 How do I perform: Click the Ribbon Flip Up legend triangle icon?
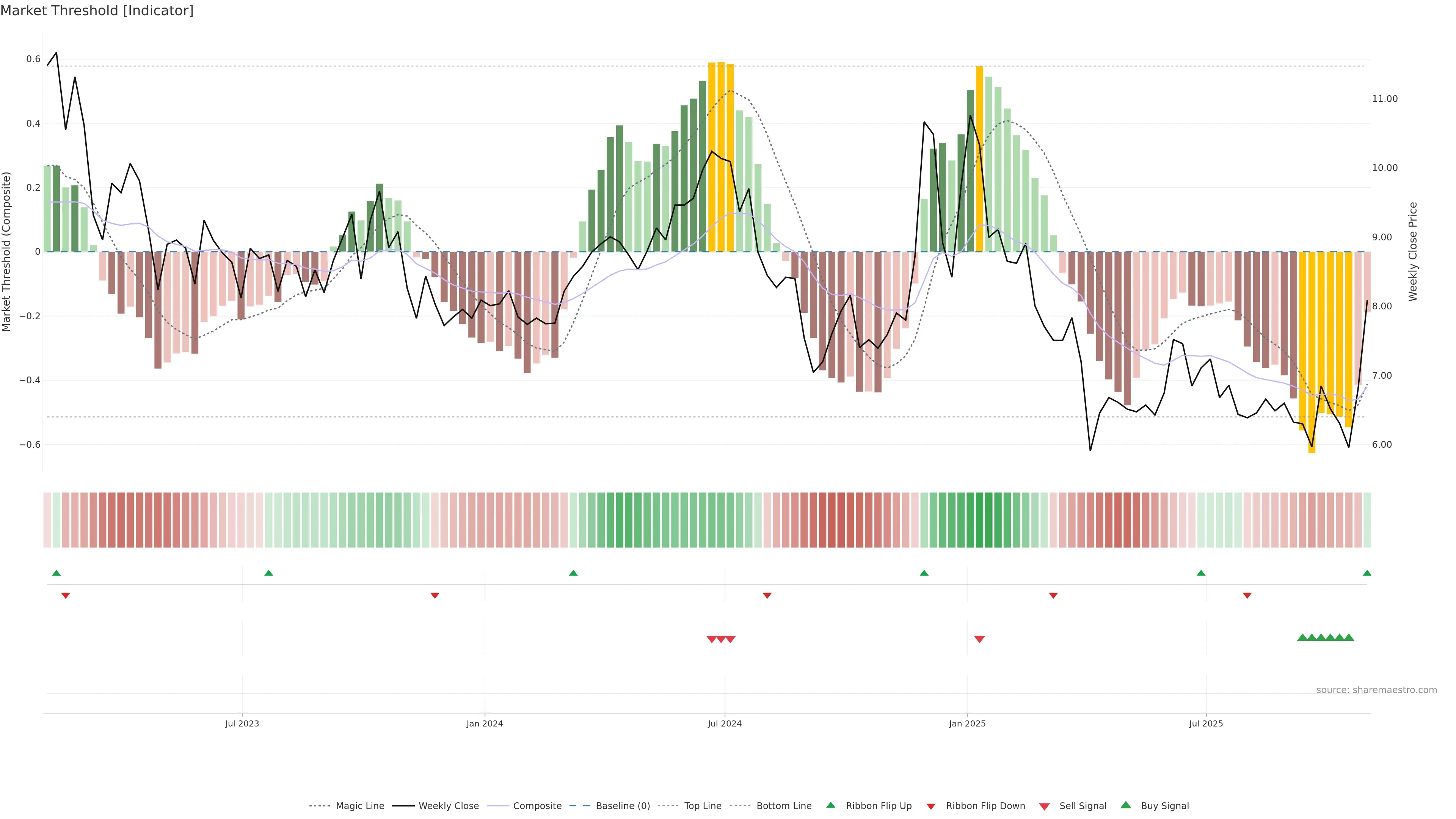pyautogui.click(x=830, y=805)
